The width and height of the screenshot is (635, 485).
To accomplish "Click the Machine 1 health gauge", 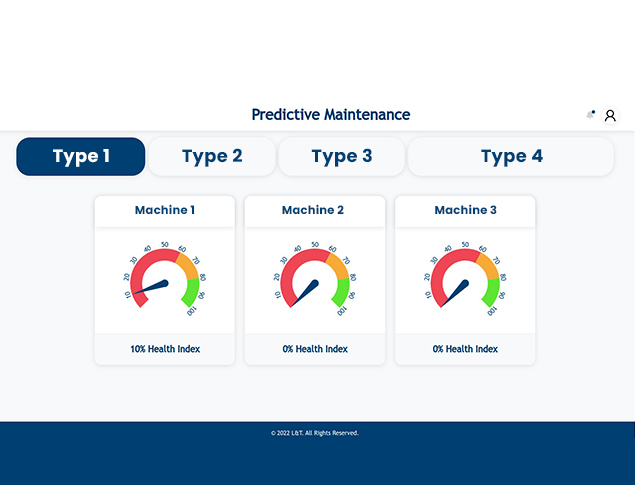I will 165,279.
